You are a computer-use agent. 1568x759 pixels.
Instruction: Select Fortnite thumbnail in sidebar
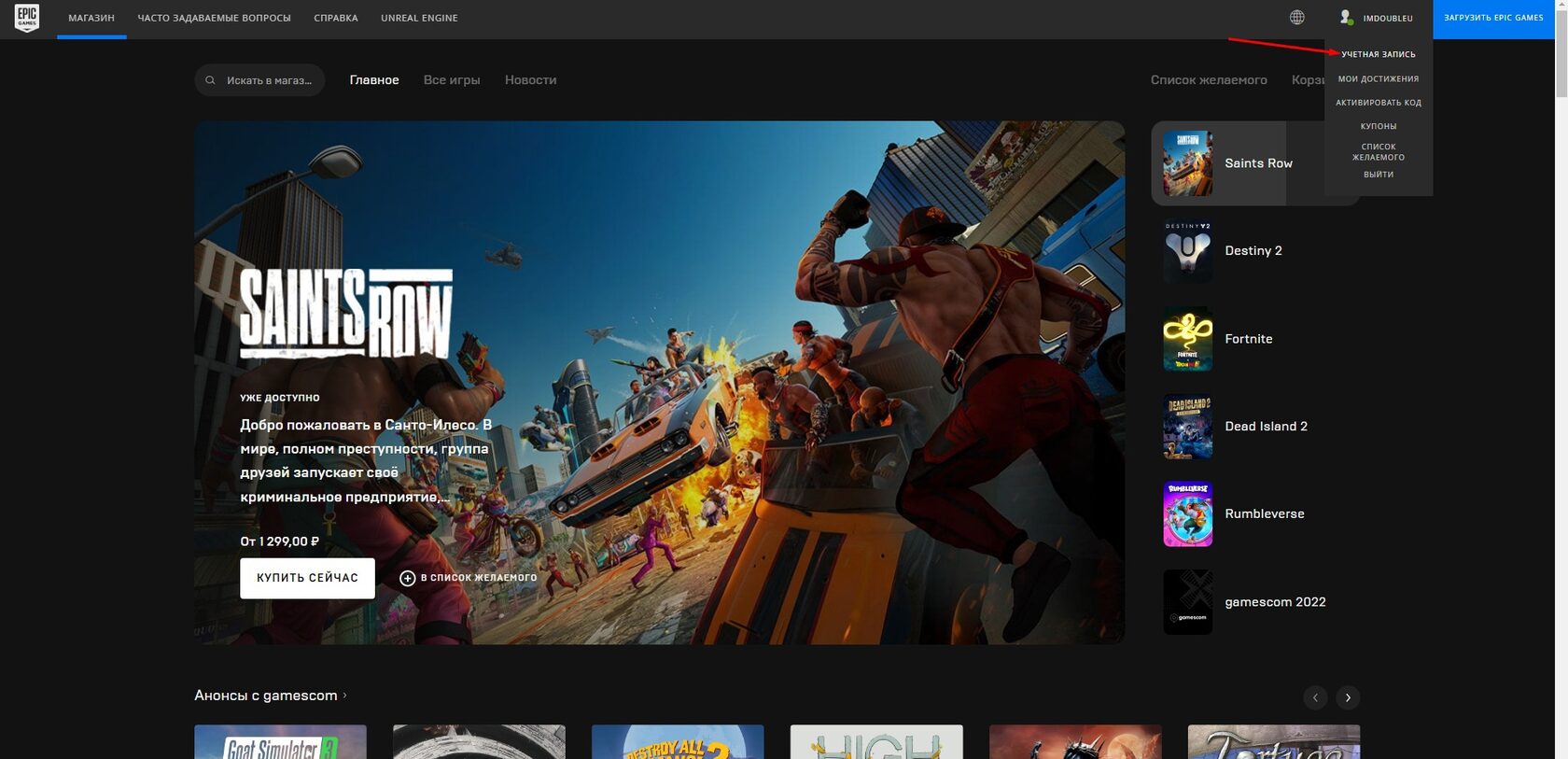pyautogui.click(x=1187, y=339)
